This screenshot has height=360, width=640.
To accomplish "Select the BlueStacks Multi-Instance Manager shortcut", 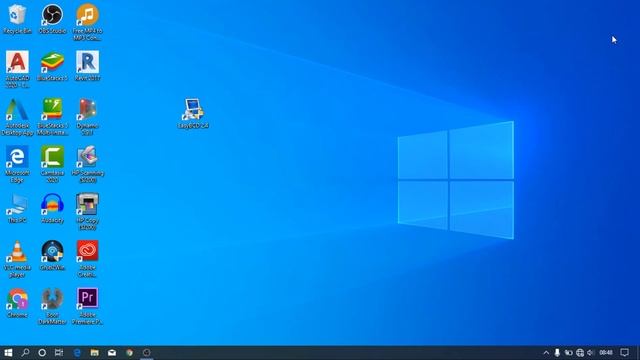I will 52,117.
